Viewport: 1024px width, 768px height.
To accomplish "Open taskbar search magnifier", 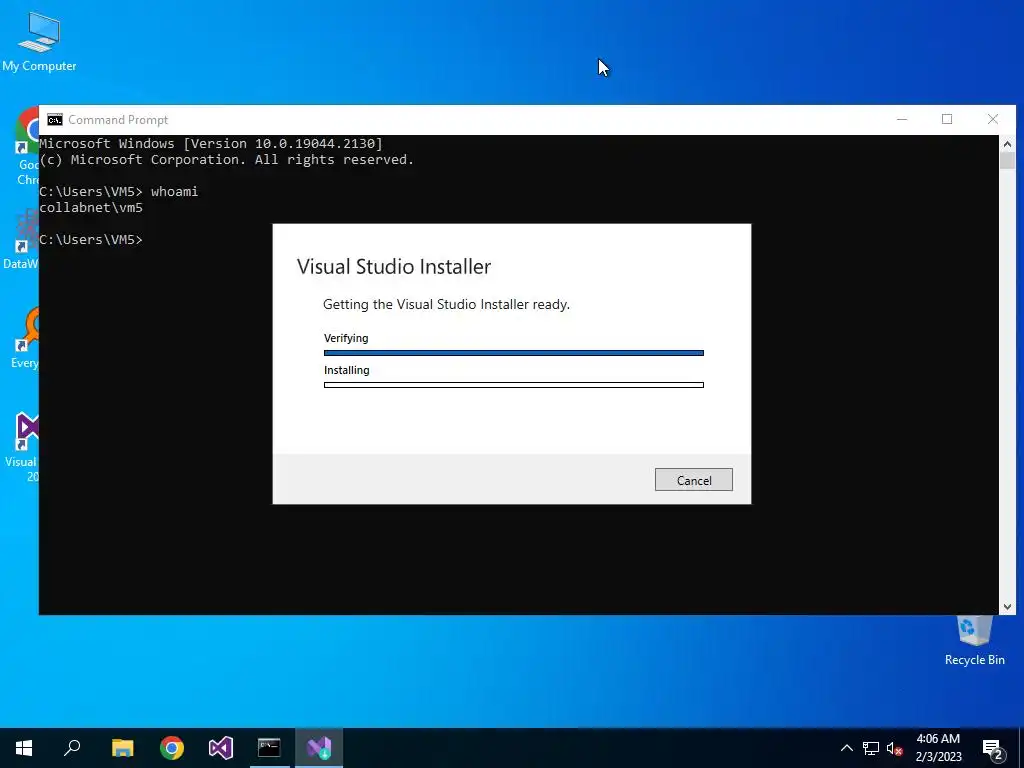I will (x=72, y=748).
